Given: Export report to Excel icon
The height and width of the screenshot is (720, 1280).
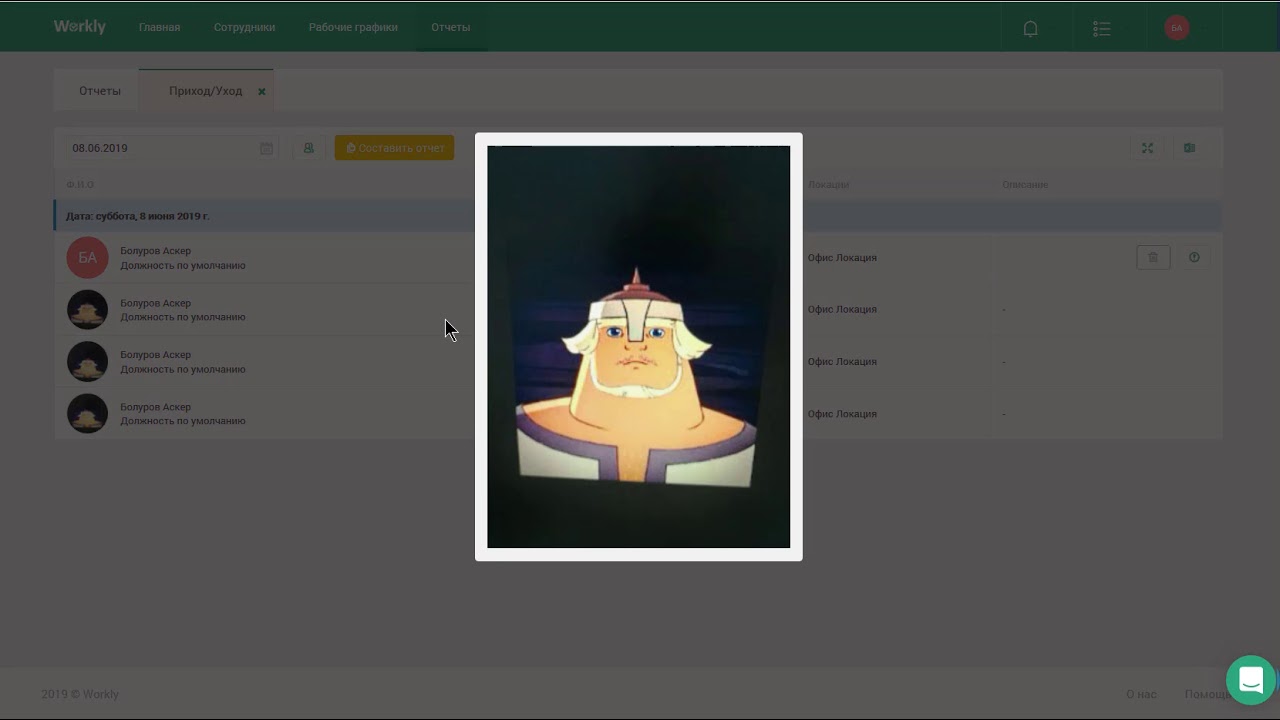Looking at the screenshot, I should 1190,148.
